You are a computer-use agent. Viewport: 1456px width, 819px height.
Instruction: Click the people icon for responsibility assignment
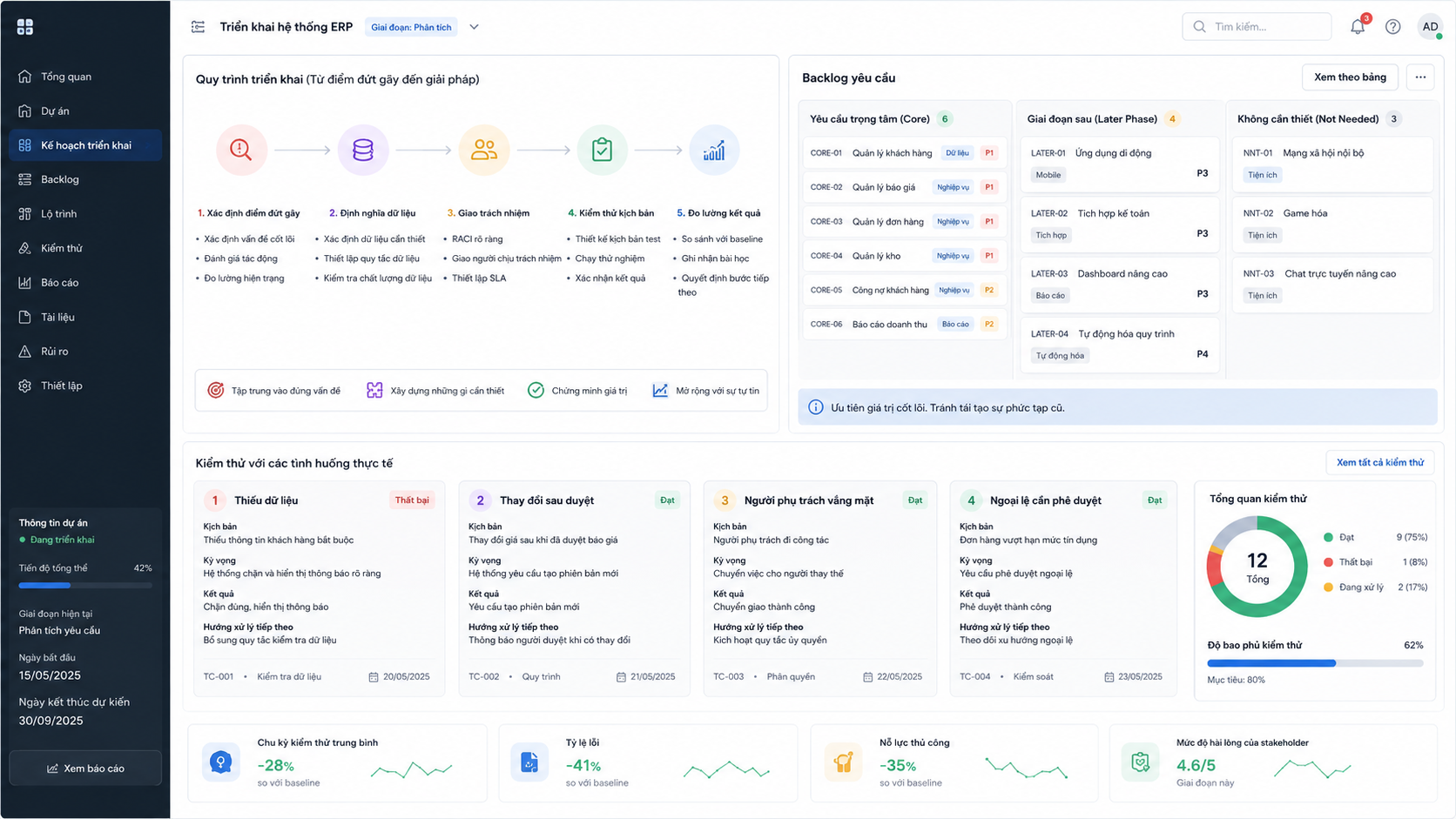coord(484,150)
